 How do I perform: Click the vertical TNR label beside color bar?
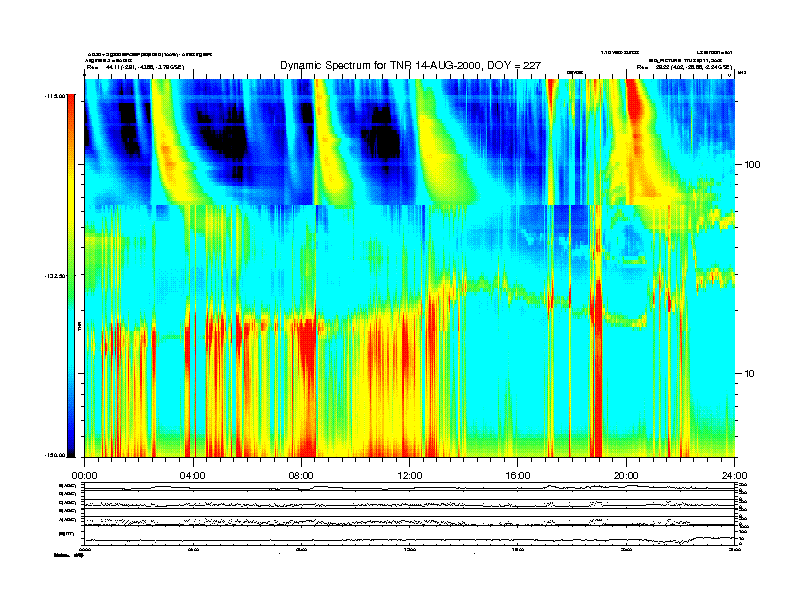click(x=79, y=326)
